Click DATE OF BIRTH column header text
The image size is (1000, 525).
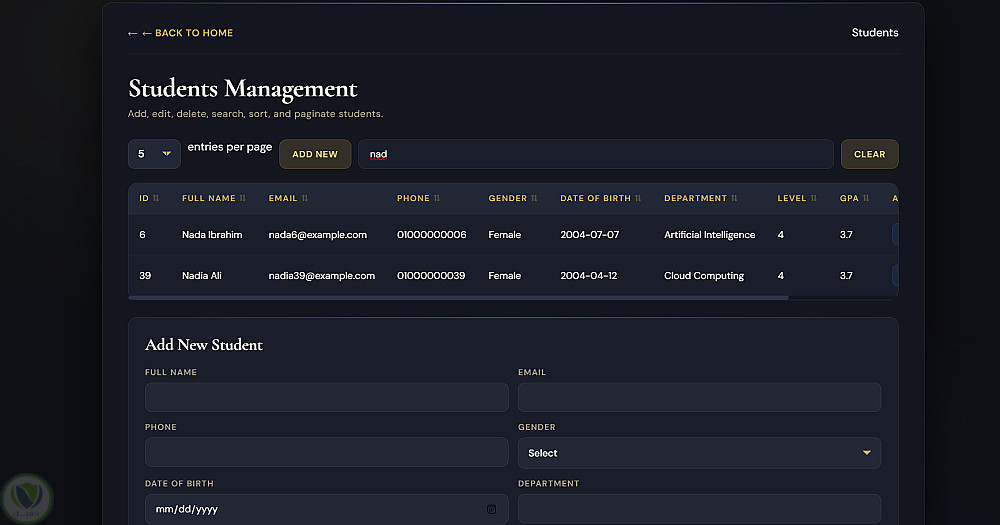coord(596,198)
